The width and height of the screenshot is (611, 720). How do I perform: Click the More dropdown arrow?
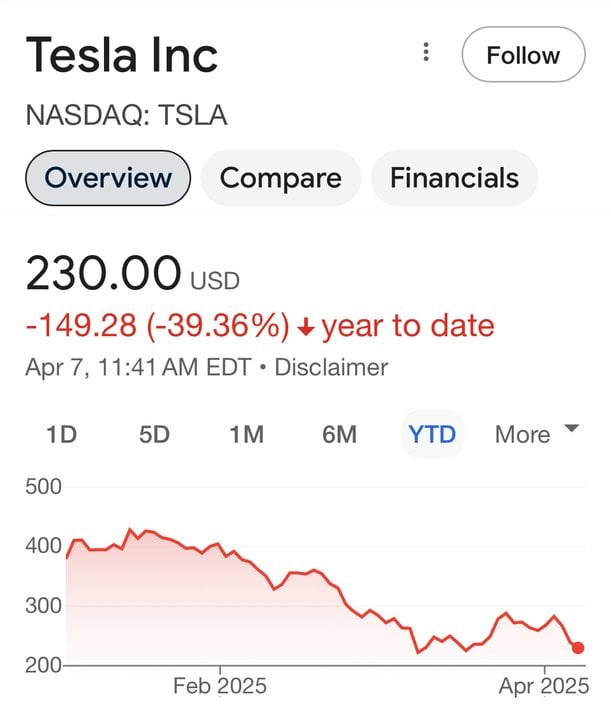[x=571, y=428]
